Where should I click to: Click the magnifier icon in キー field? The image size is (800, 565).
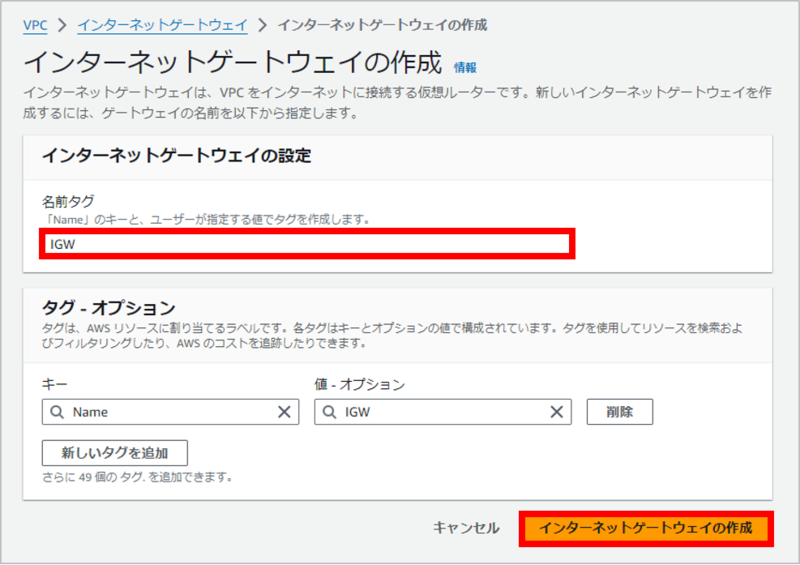[x=57, y=412]
